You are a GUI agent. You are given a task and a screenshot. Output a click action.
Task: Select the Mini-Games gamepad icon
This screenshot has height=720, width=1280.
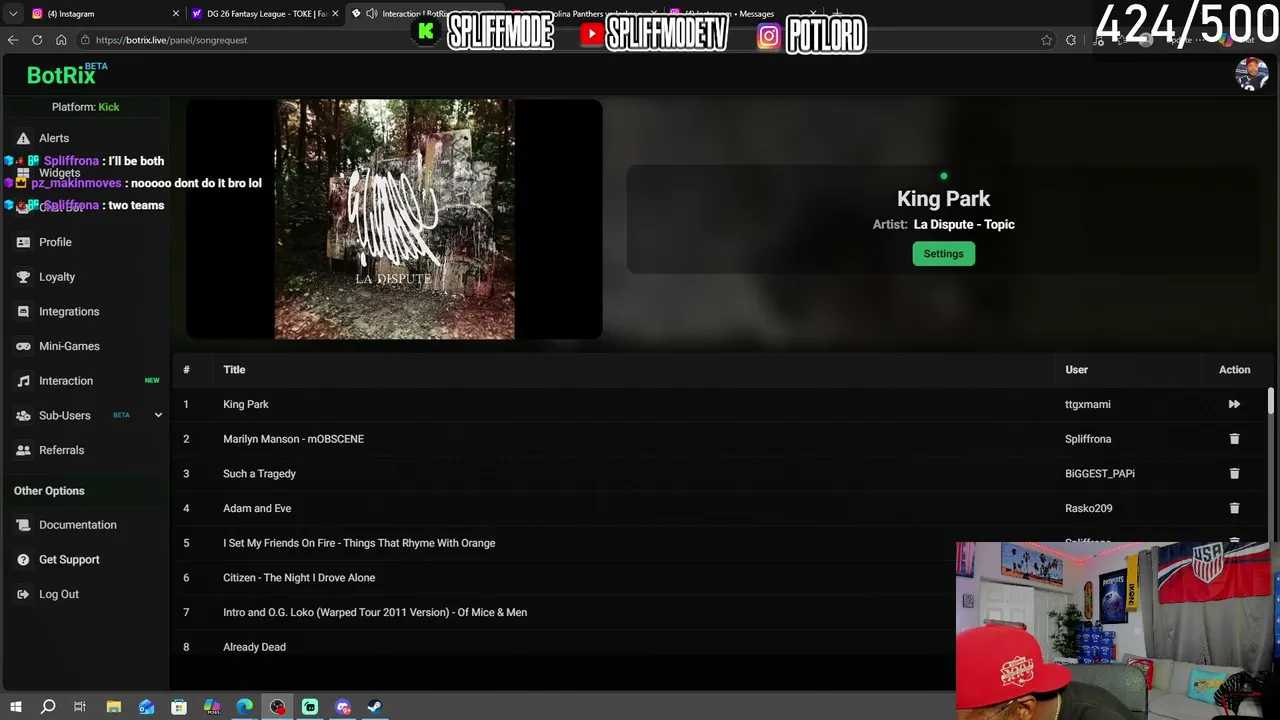point(23,346)
